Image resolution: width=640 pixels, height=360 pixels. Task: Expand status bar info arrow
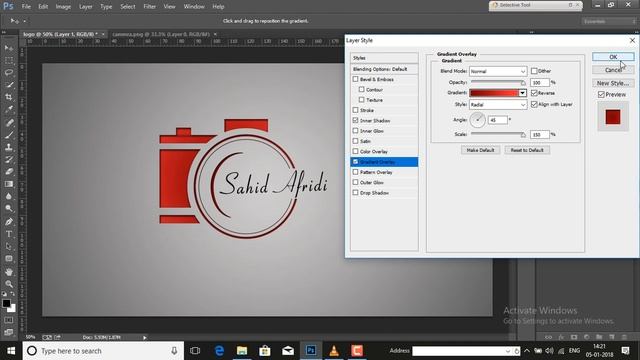[144, 338]
